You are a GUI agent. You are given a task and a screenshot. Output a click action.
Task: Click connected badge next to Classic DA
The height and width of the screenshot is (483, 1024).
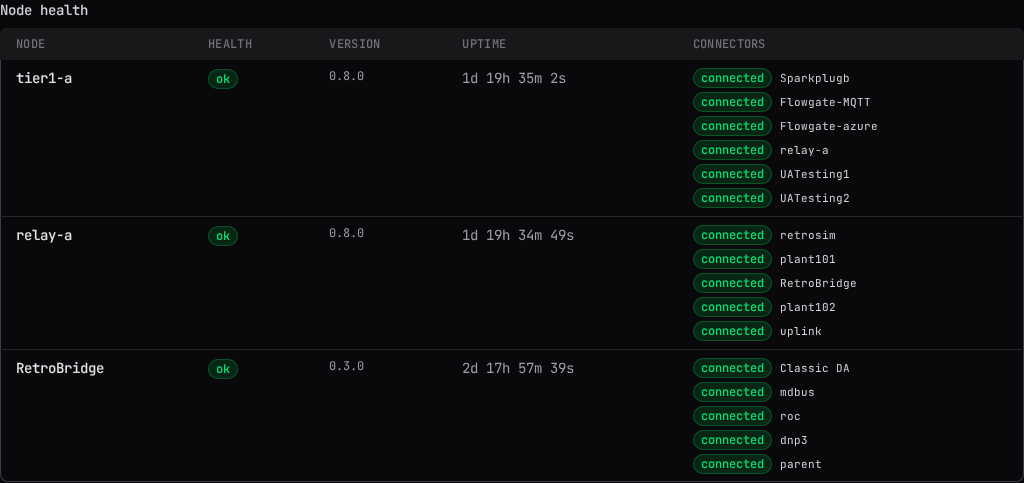coord(732,368)
